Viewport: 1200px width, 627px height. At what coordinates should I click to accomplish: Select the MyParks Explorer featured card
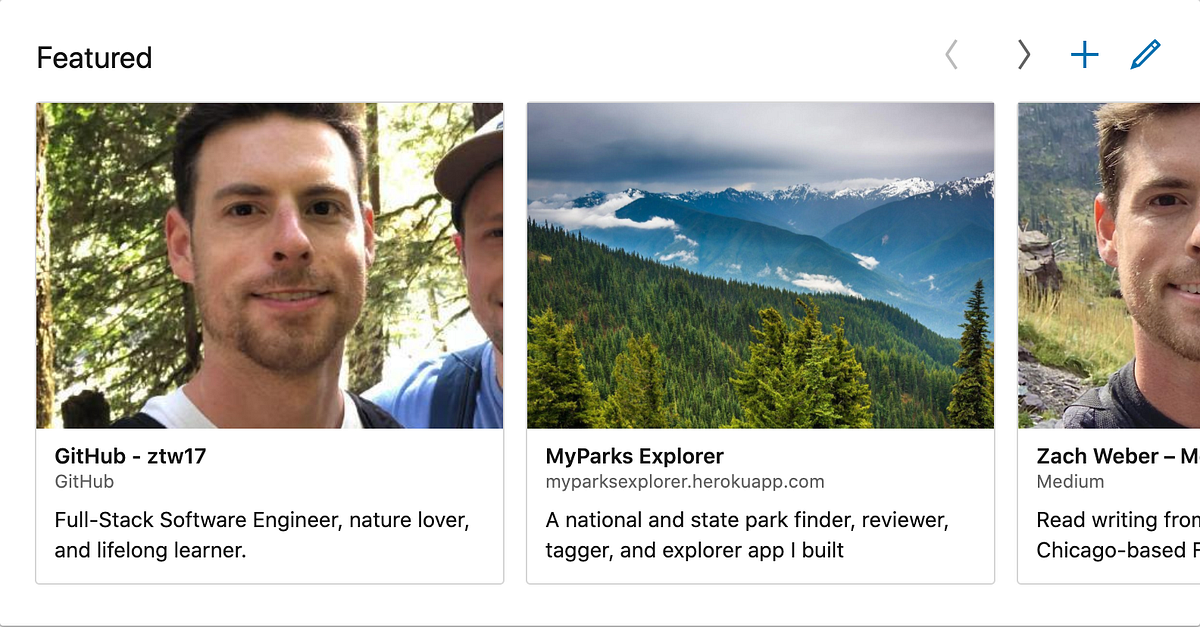pos(759,340)
